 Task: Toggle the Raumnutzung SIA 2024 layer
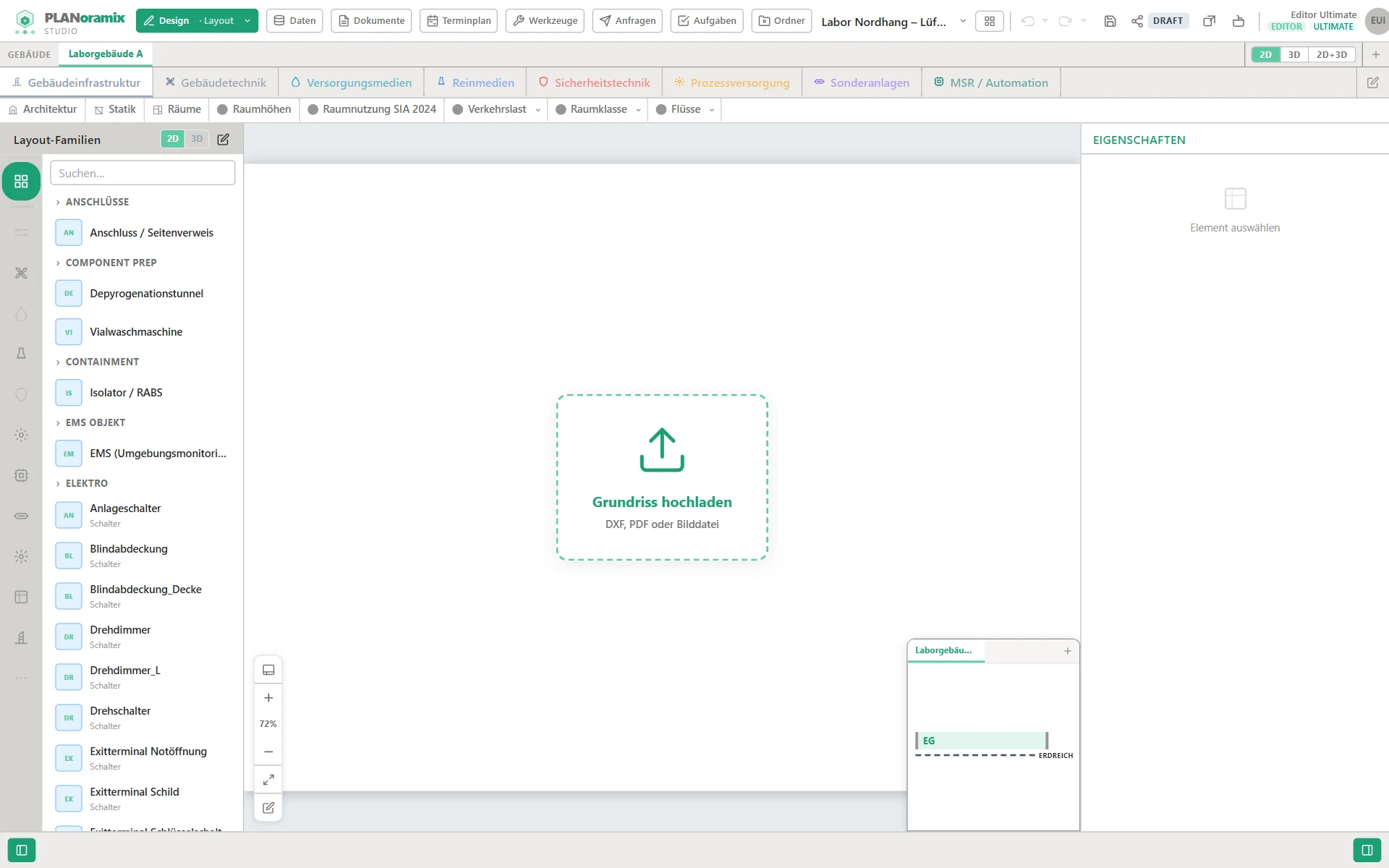click(x=372, y=109)
